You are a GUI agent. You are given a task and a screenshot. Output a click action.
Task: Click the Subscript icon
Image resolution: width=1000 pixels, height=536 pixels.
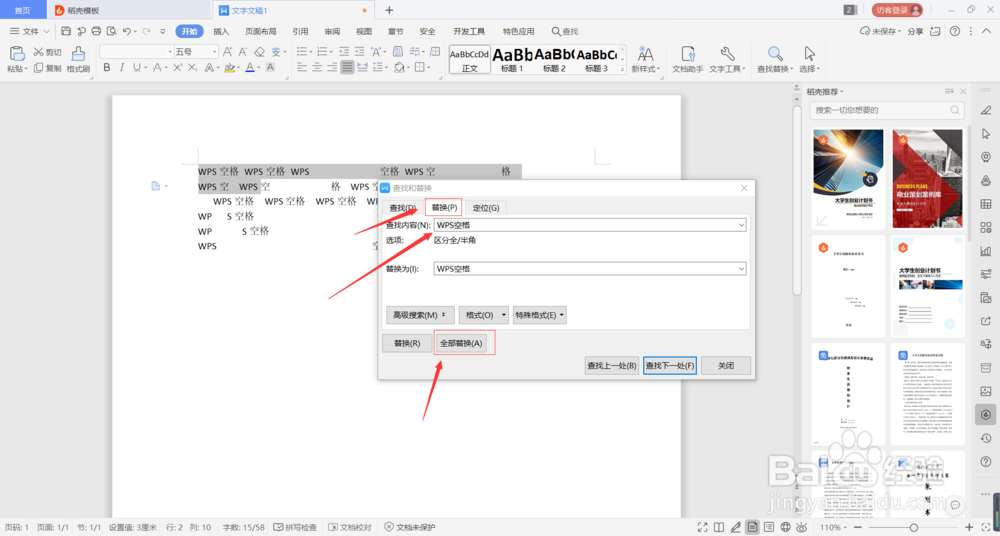pyautogui.click(x=191, y=68)
